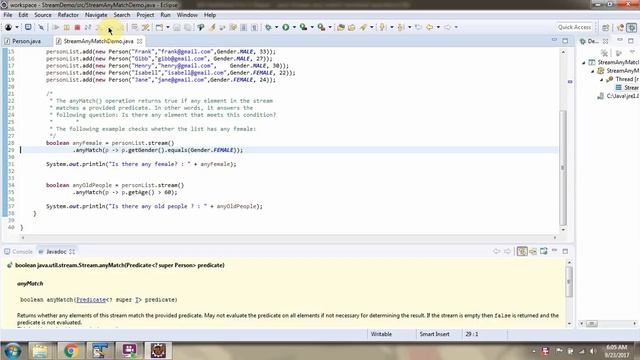Click the Disconnect icon in toolbar
640x360 pixels.
(x=88, y=27)
